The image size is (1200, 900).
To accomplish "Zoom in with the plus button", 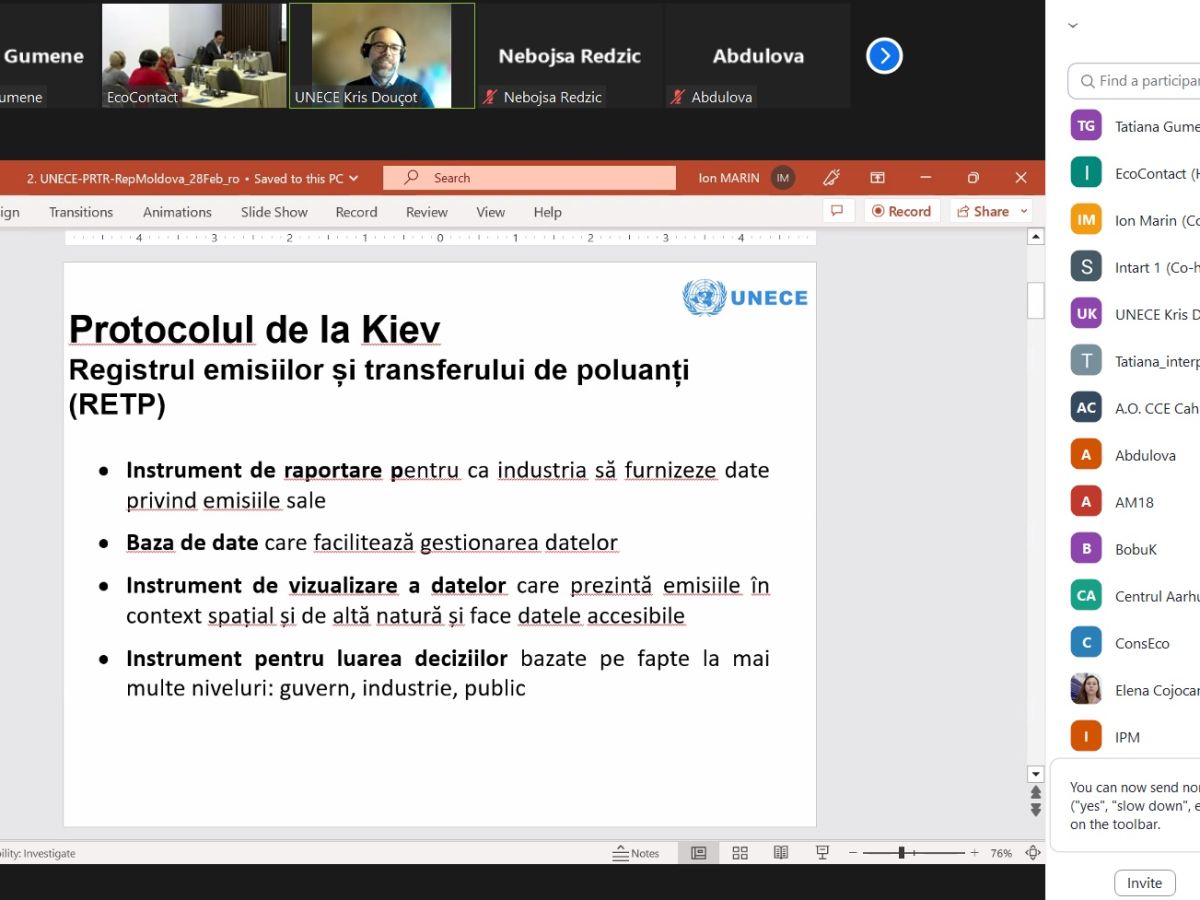I will click(x=974, y=853).
